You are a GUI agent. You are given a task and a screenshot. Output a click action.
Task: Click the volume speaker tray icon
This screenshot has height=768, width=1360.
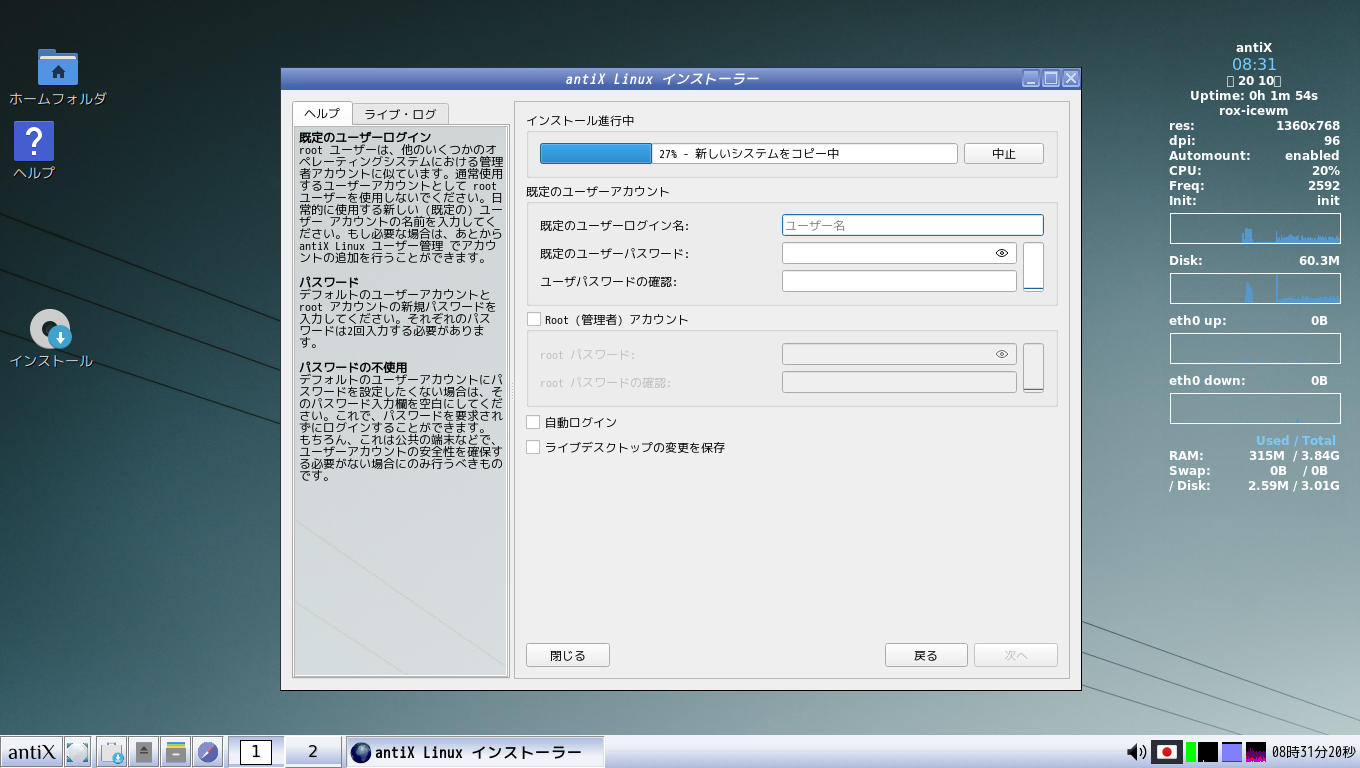point(1136,752)
